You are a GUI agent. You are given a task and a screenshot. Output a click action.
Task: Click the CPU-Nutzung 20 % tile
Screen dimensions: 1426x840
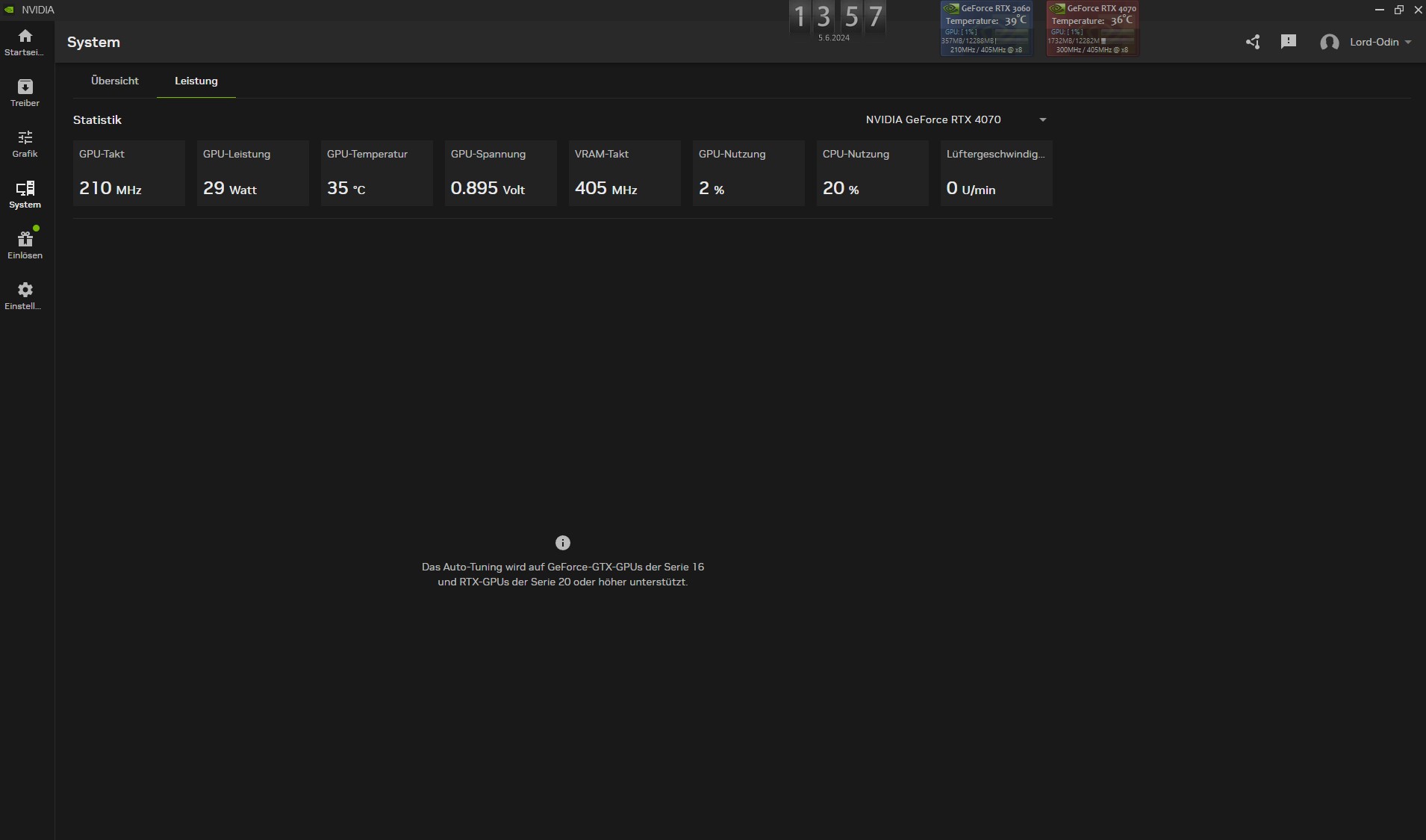(x=873, y=172)
